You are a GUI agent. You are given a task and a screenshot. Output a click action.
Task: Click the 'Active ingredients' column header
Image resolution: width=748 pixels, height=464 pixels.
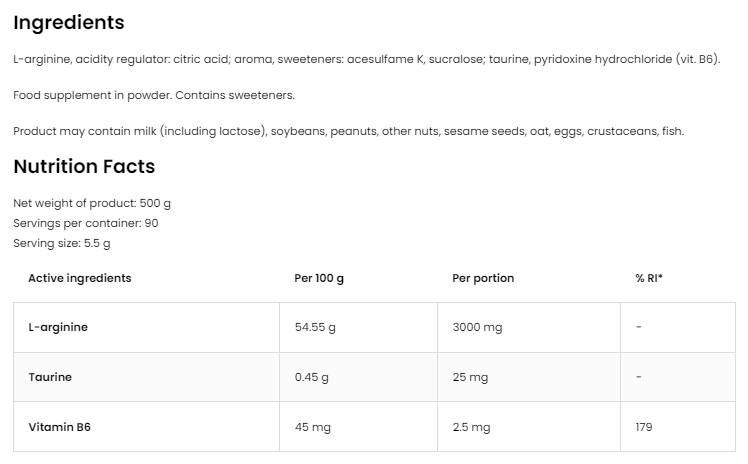pos(80,278)
